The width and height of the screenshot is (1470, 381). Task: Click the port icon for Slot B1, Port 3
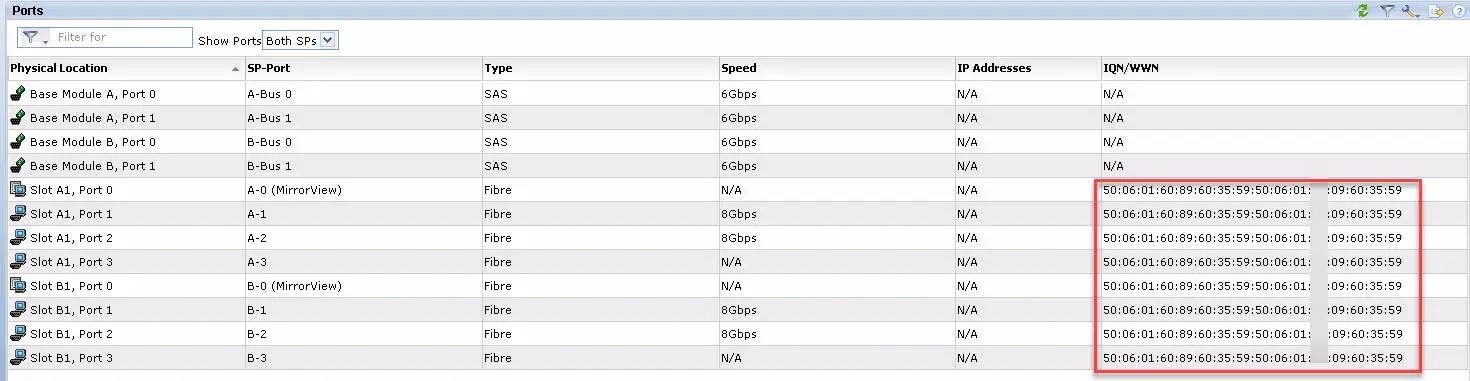pyautogui.click(x=18, y=357)
